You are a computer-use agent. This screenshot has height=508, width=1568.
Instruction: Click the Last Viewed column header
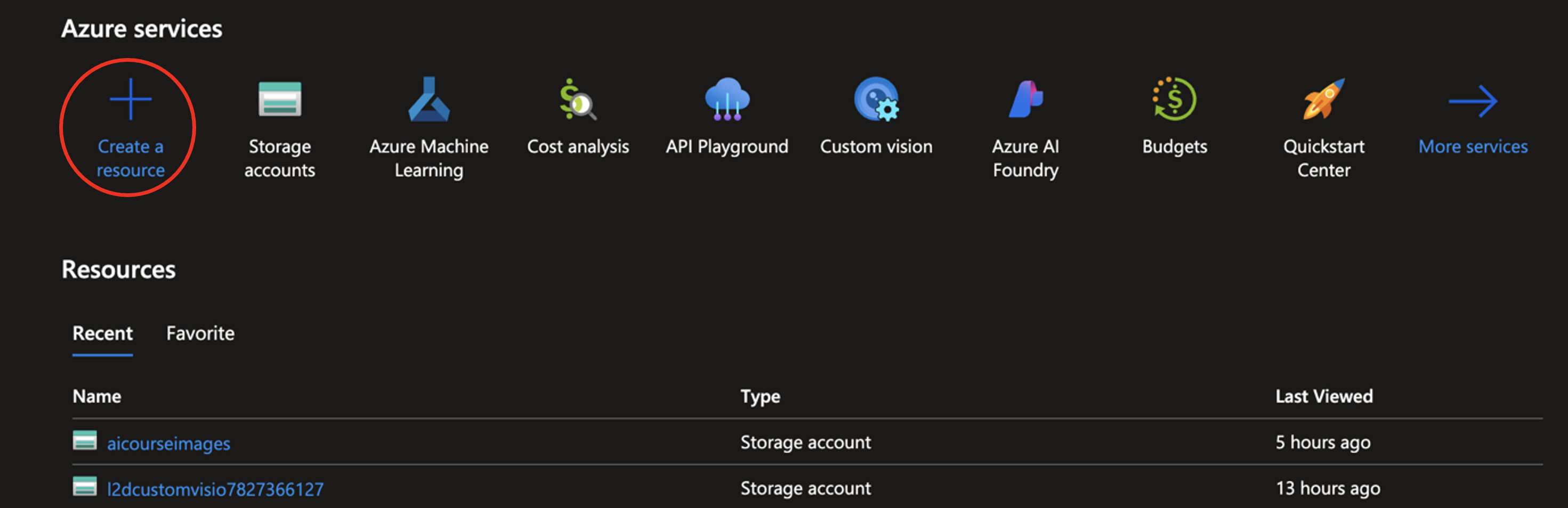pos(1324,396)
